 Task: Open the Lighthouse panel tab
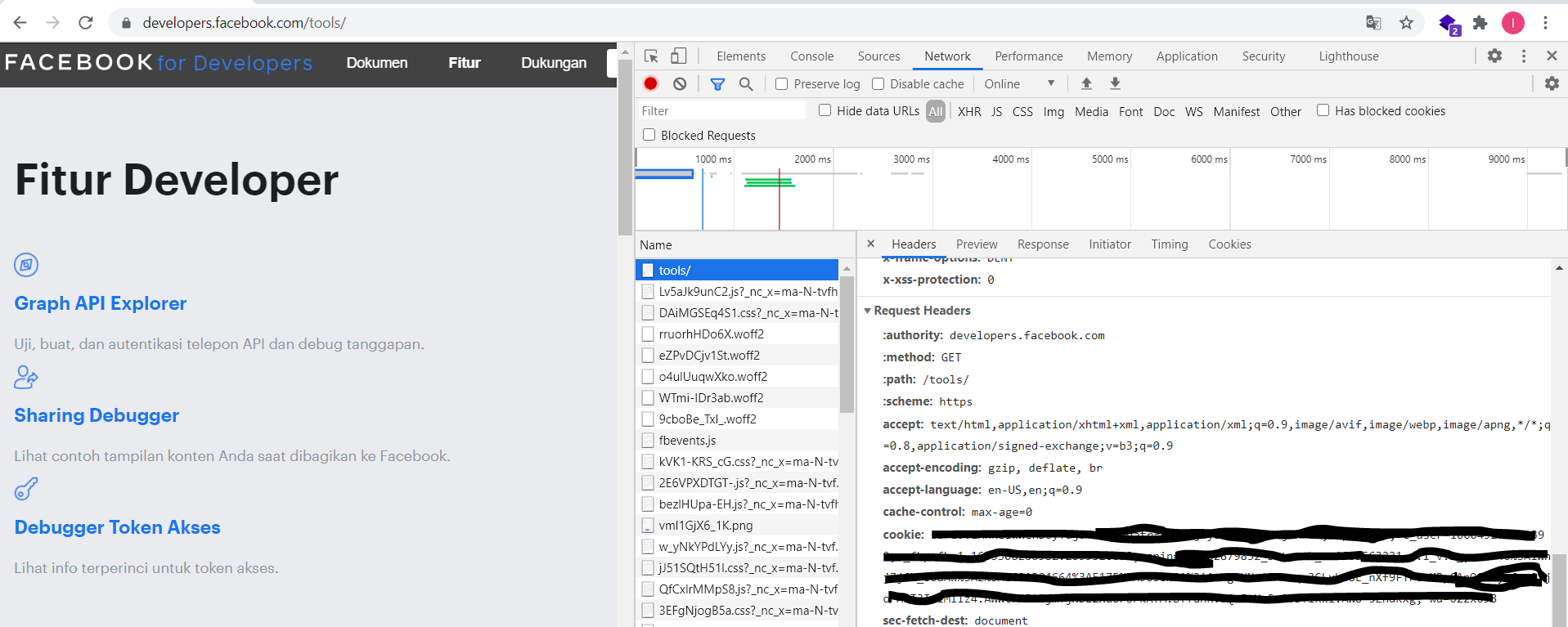[x=1348, y=56]
